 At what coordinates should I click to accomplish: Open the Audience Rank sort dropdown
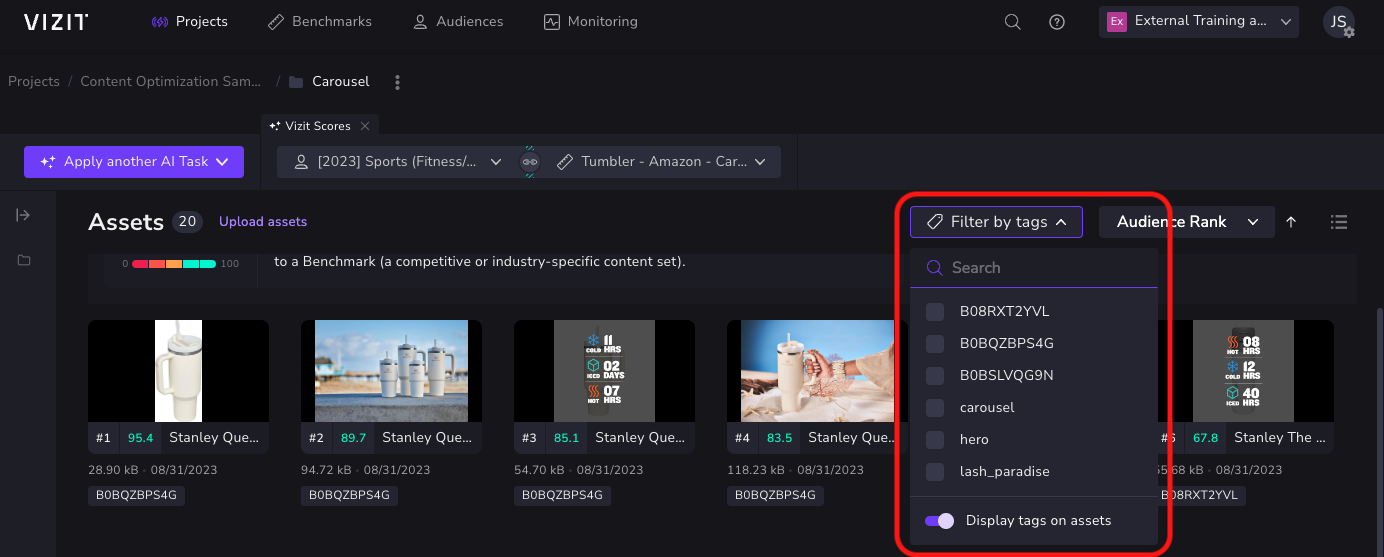point(1186,222)
